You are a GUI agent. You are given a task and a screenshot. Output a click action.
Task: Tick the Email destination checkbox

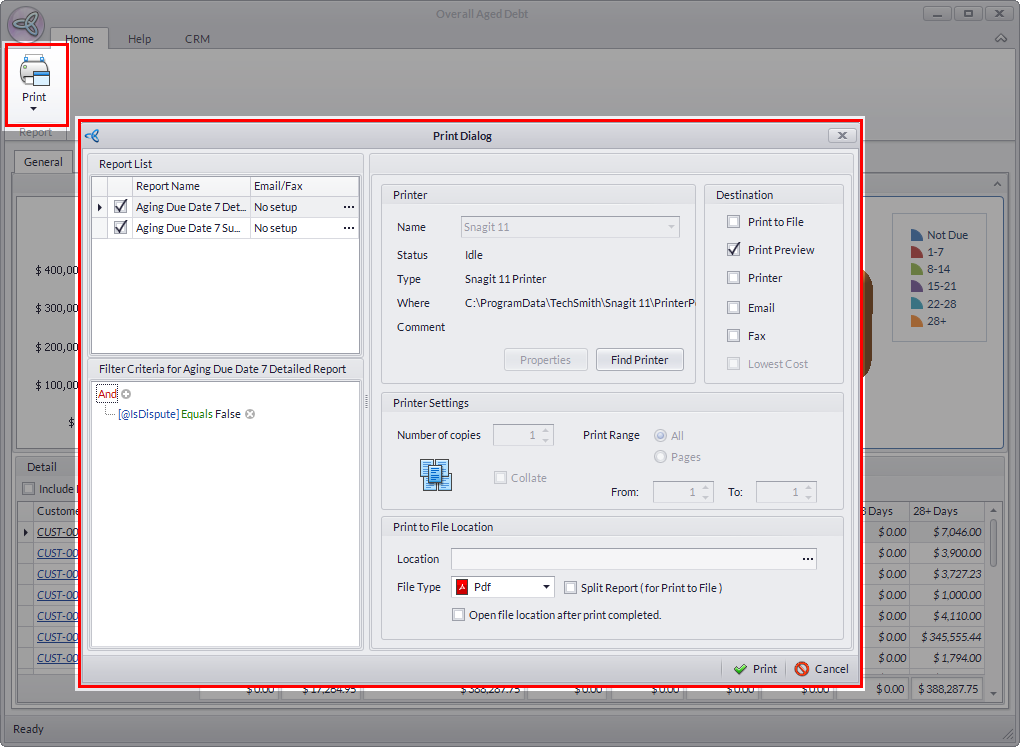pyautogui.click(x=734, y=308)
